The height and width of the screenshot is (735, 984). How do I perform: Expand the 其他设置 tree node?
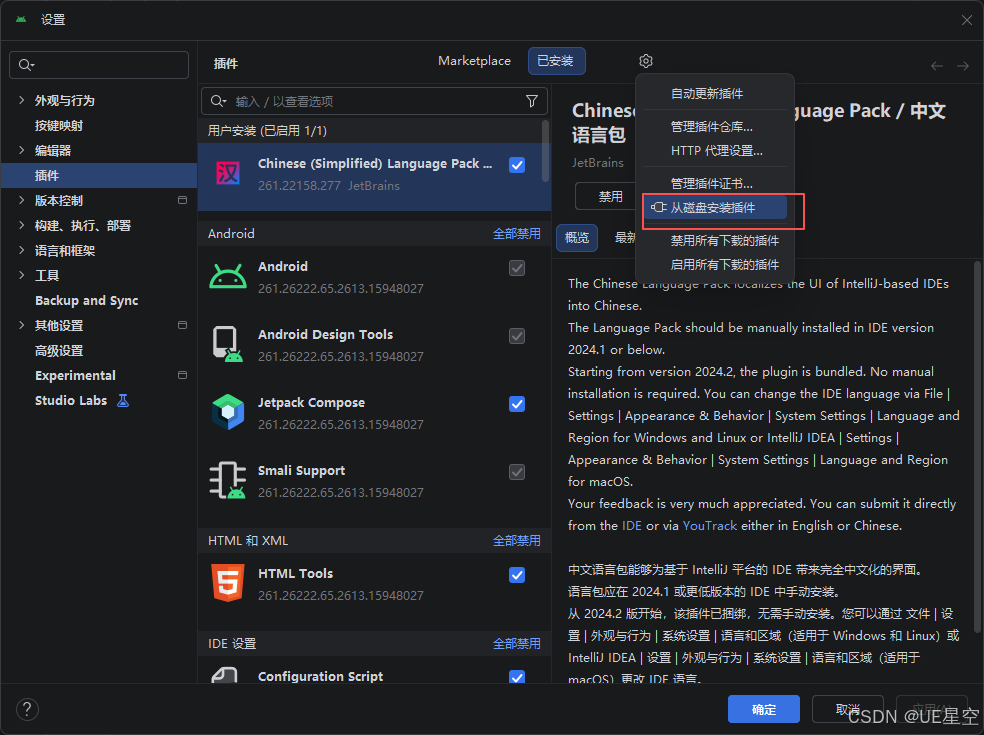coord(21,325)
